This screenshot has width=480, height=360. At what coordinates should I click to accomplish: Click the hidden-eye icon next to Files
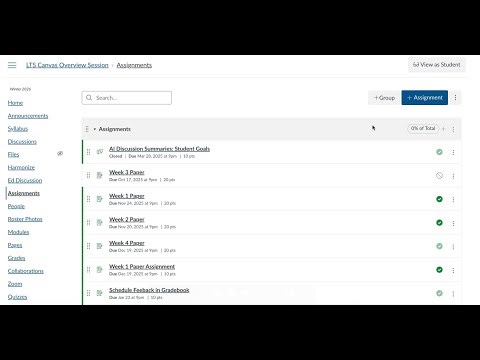coord(60,153)
